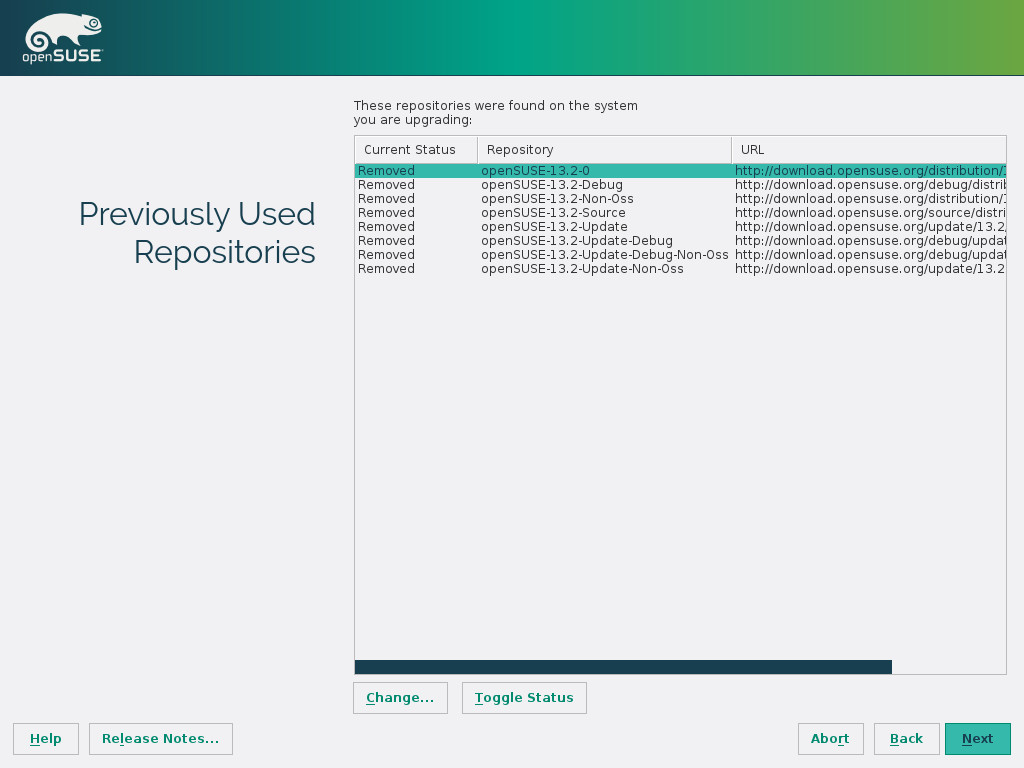
Task: Pick the openSUSE-13.2-Update-Debug-Non-Oss row
Action: click(x=604, y=255)
